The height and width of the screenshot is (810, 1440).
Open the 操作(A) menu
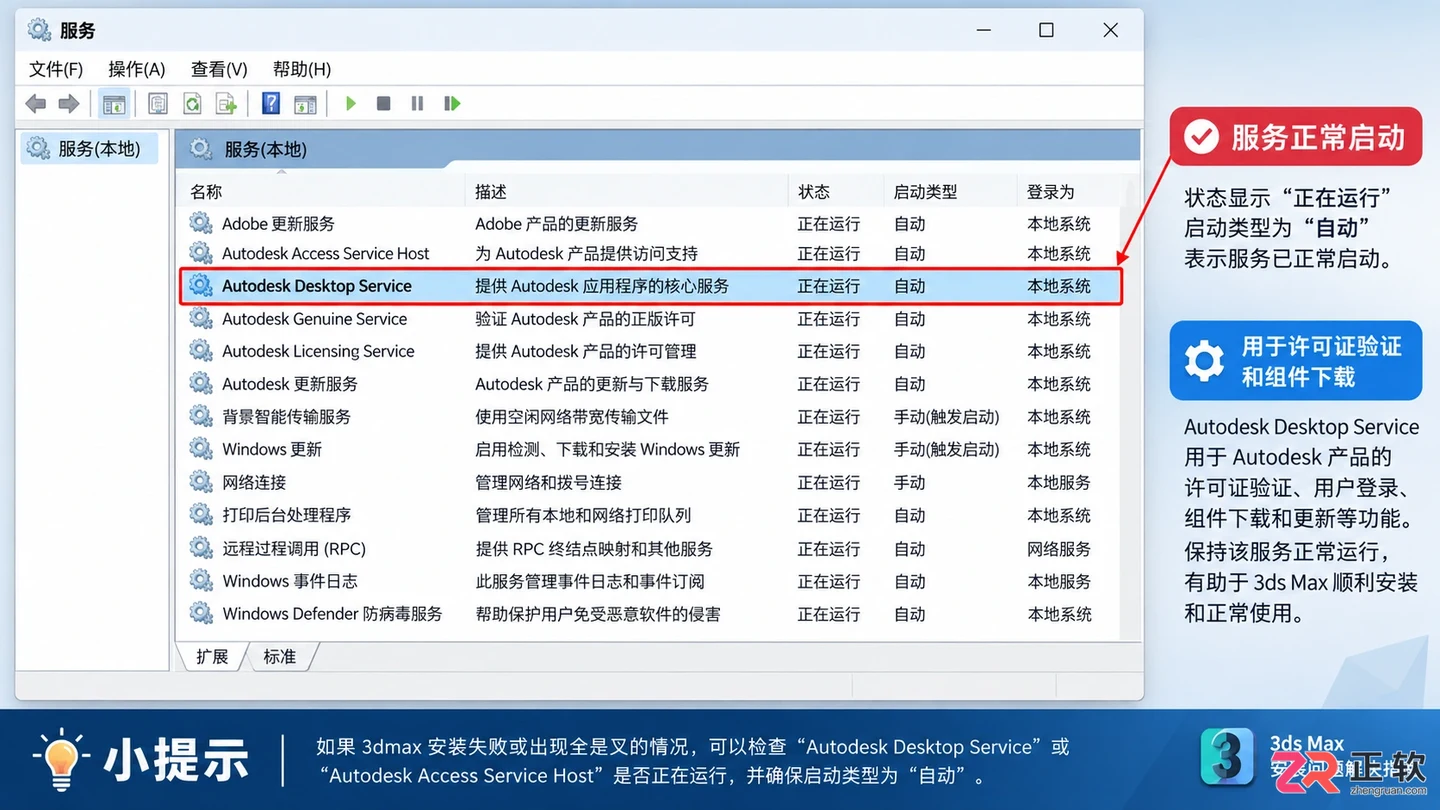click(137, 69)
